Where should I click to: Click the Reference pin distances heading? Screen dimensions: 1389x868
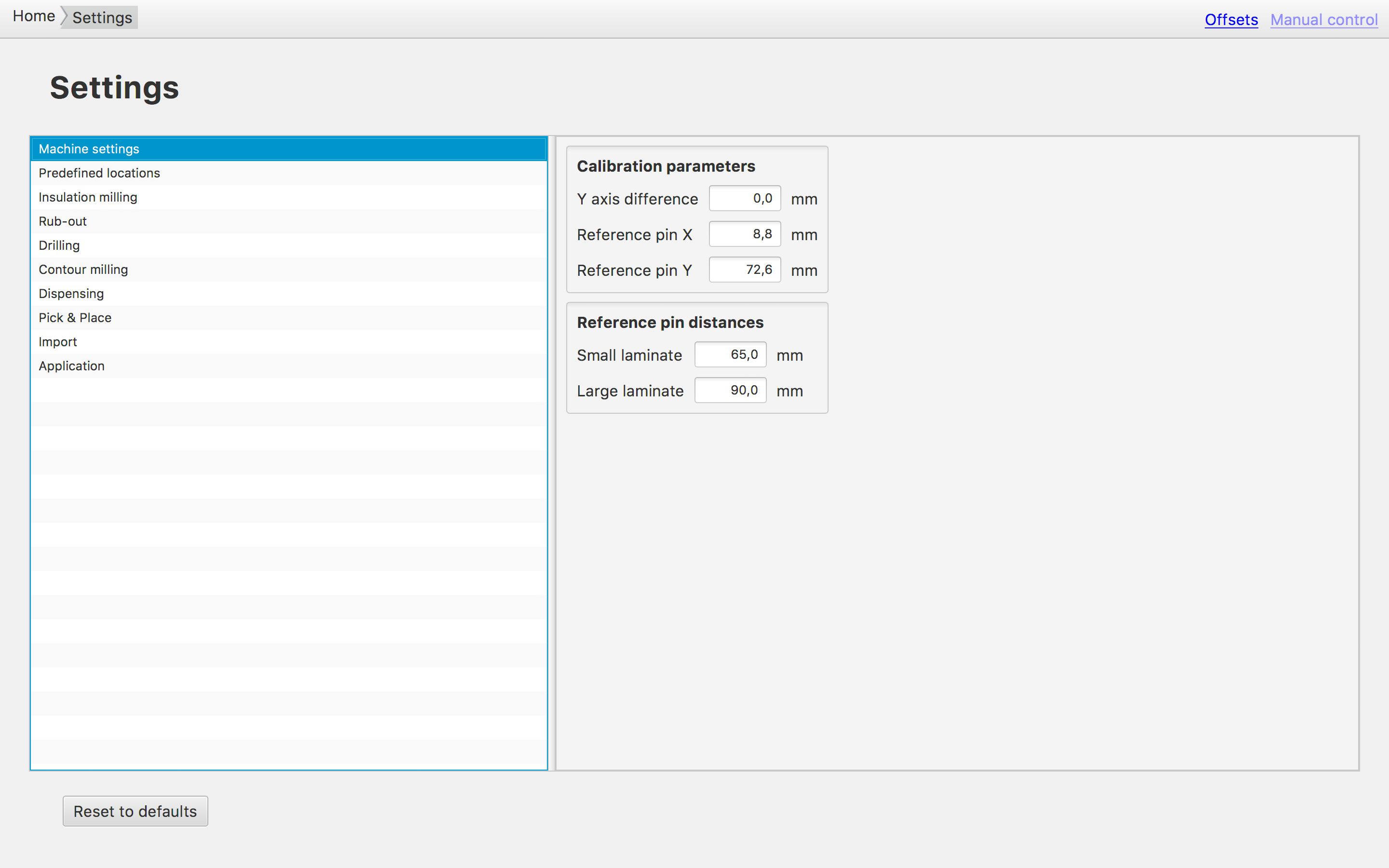pyautogui.click(x=670, y=323)
